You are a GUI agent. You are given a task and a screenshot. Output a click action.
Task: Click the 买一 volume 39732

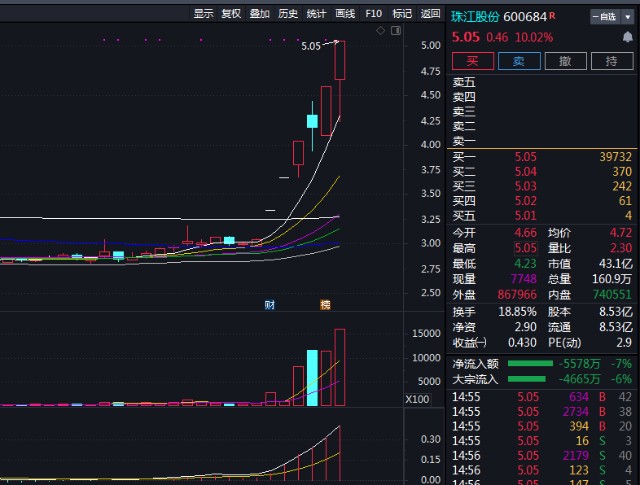tap(616, 157)
